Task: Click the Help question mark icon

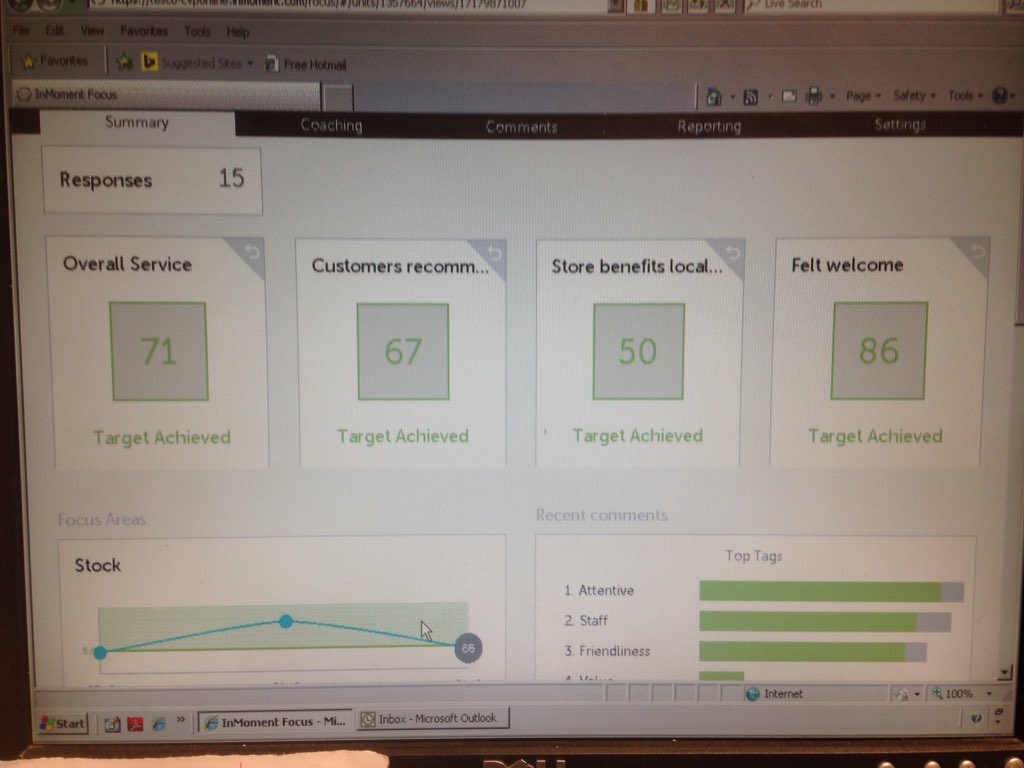Action: 1000,95
